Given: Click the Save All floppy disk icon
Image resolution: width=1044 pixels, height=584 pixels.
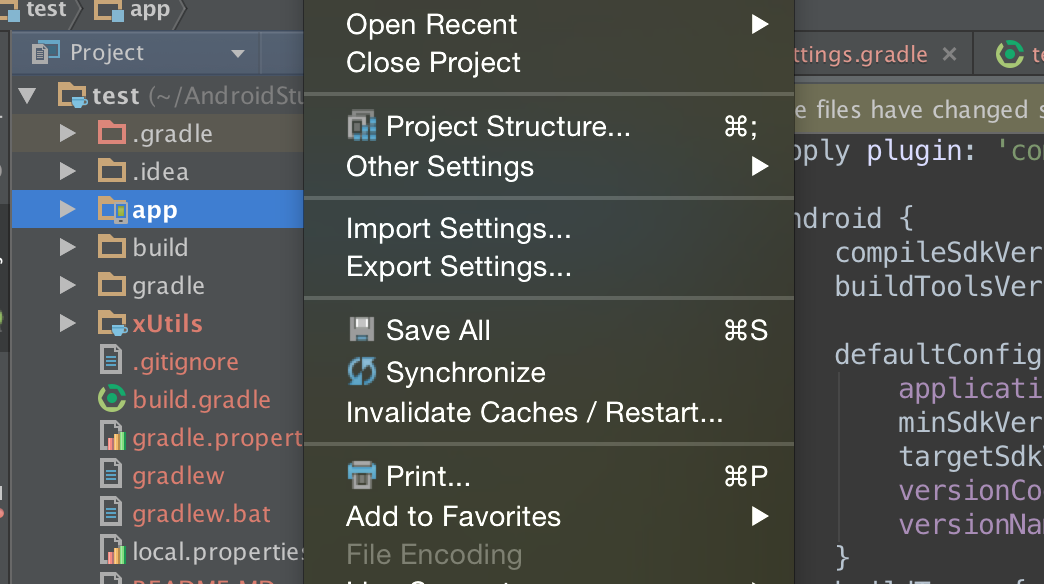Looking at the screenshot, I should [362, 330].
